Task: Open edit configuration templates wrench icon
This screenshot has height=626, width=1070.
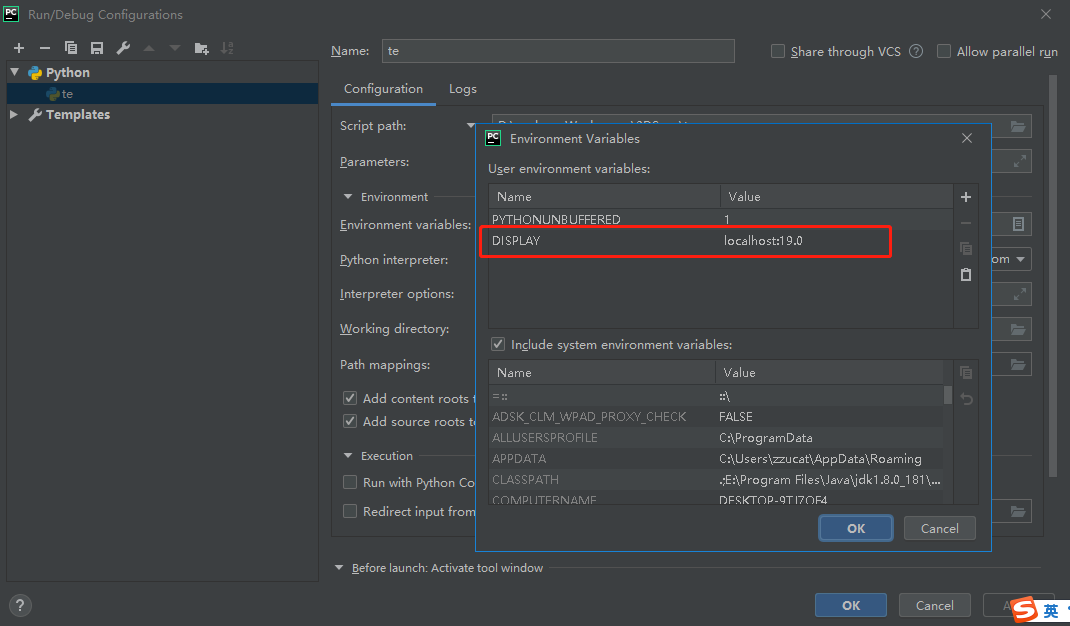Action: (122, 47)
